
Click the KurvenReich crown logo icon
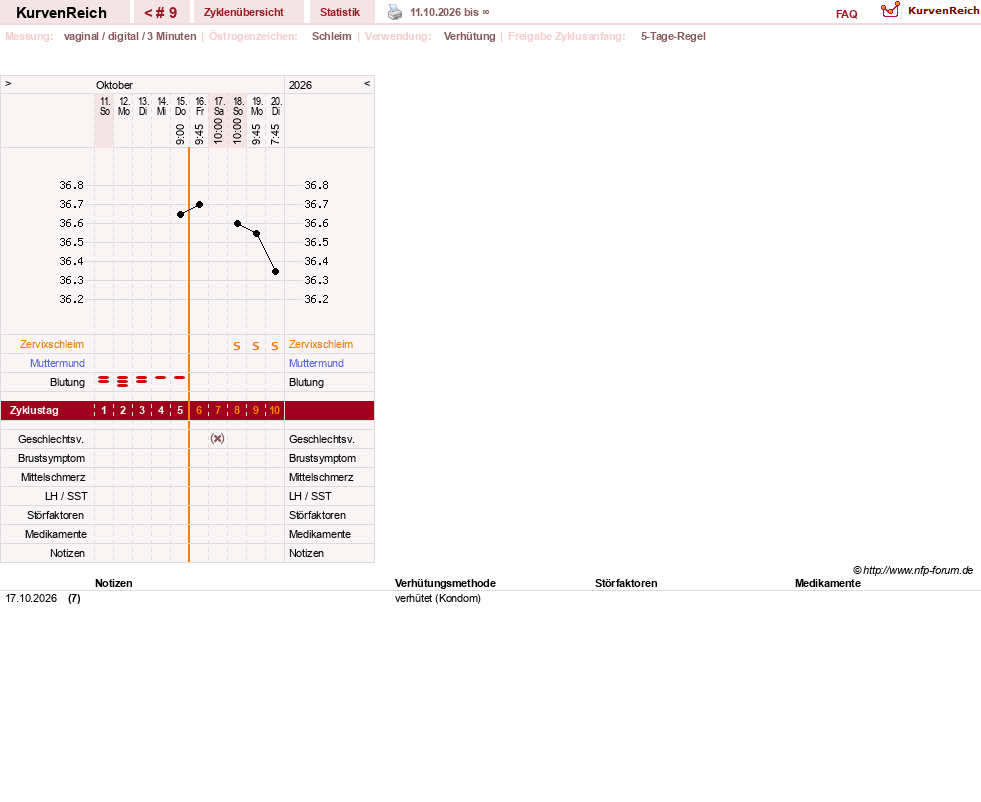[x=890, y=10]
